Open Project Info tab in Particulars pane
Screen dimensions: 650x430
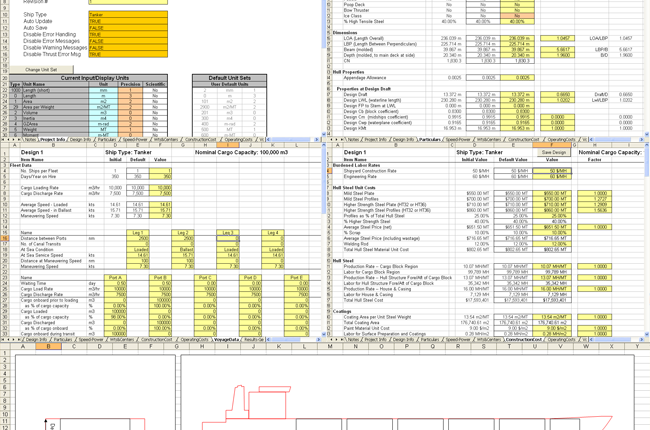(375, 140)
